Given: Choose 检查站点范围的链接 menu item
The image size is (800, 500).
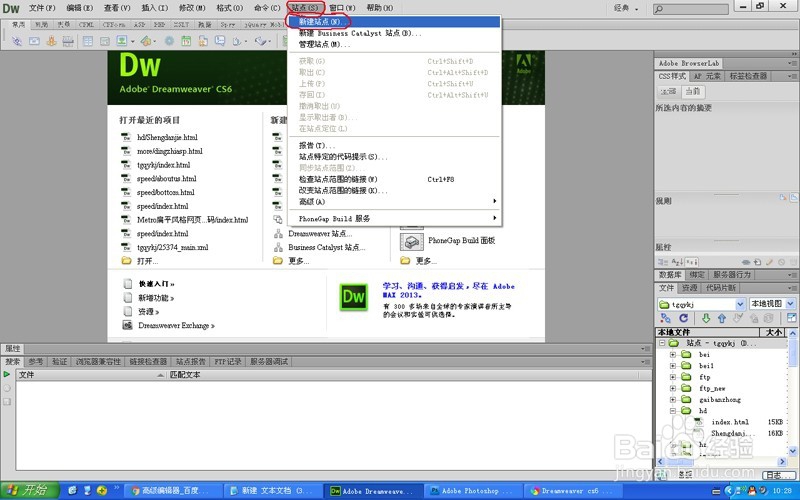Looking at the screenshot, I should pyautogui.click(x=395, y=179).
